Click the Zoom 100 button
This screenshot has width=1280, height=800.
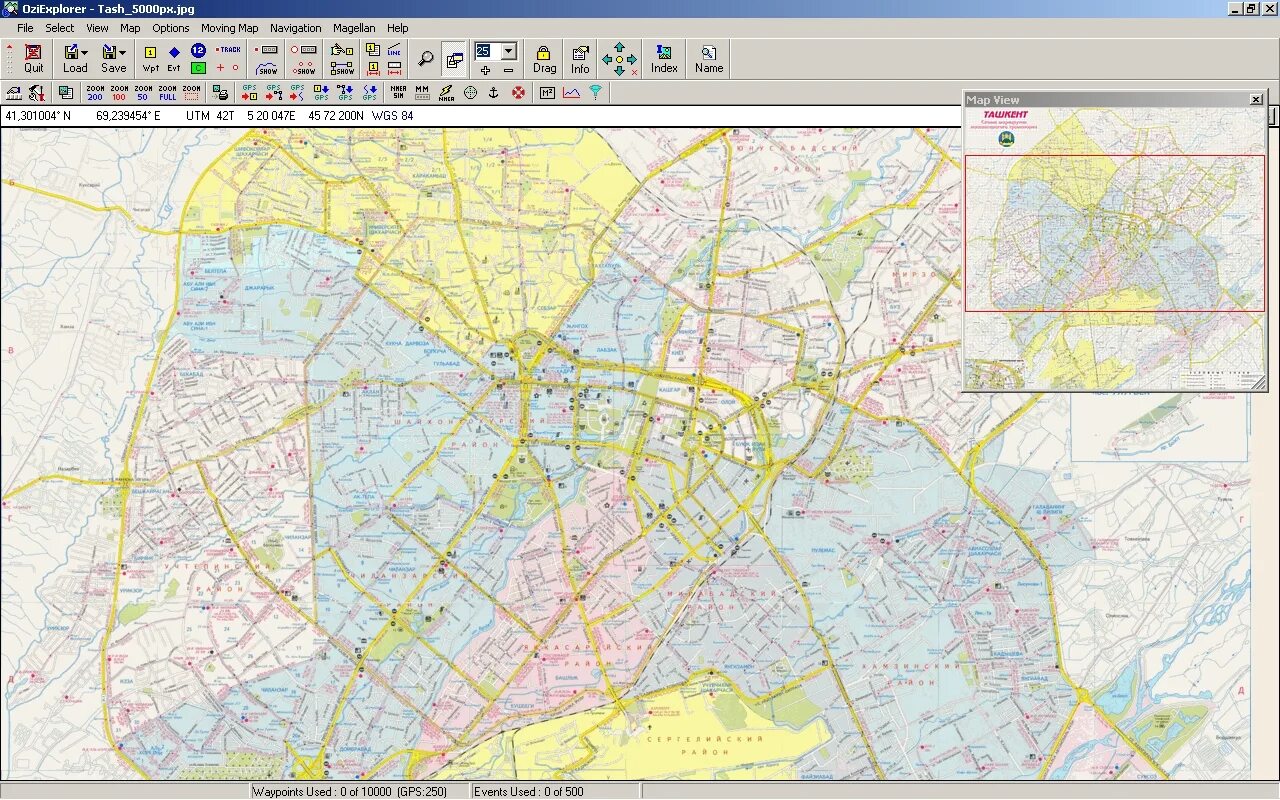[x=119, y=93]
